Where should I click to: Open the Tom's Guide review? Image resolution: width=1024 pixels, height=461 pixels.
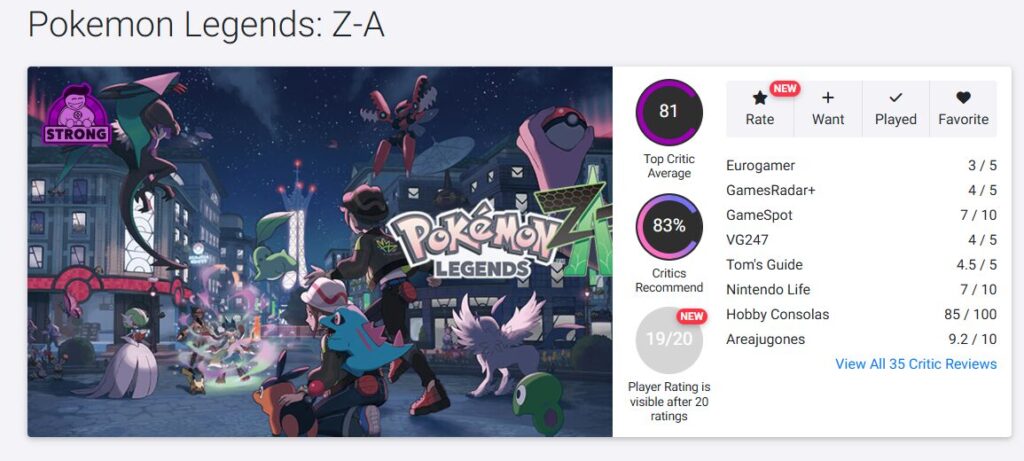click(764, 265)
